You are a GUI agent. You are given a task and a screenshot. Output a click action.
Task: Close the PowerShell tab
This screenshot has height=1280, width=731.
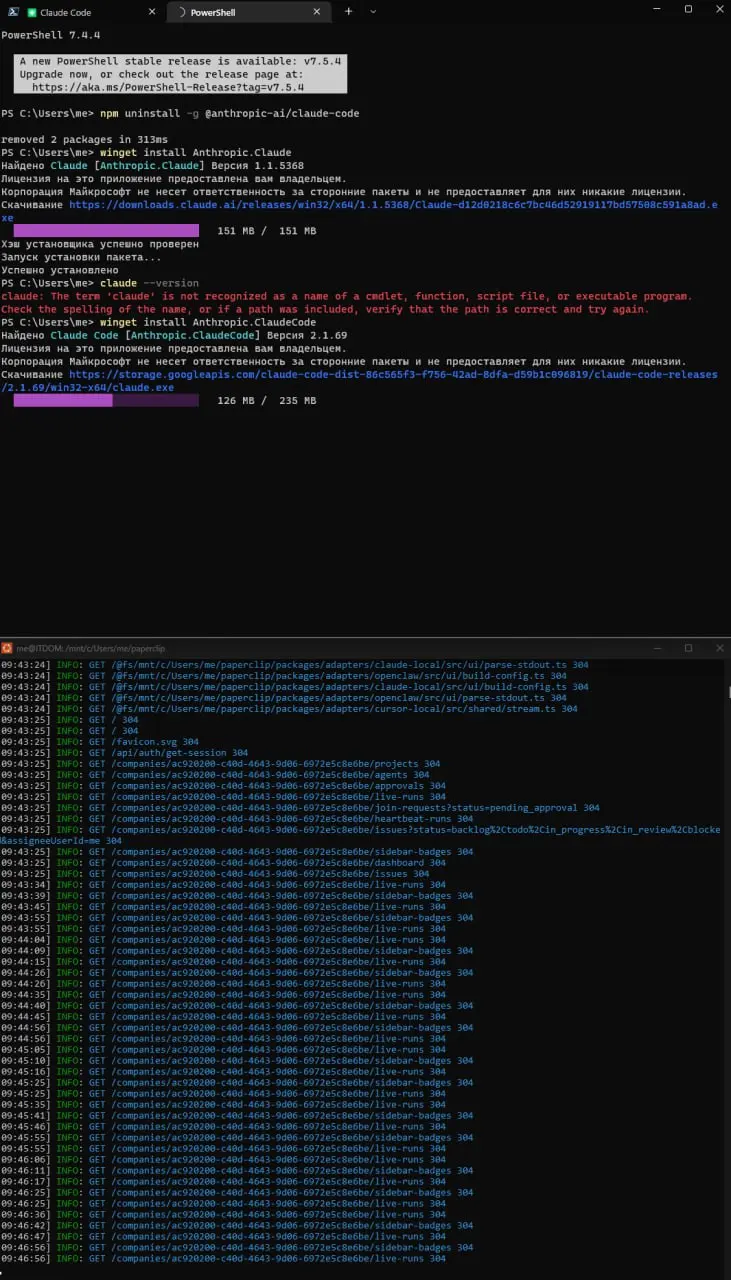pyautogui.click(x=318, y=12)
